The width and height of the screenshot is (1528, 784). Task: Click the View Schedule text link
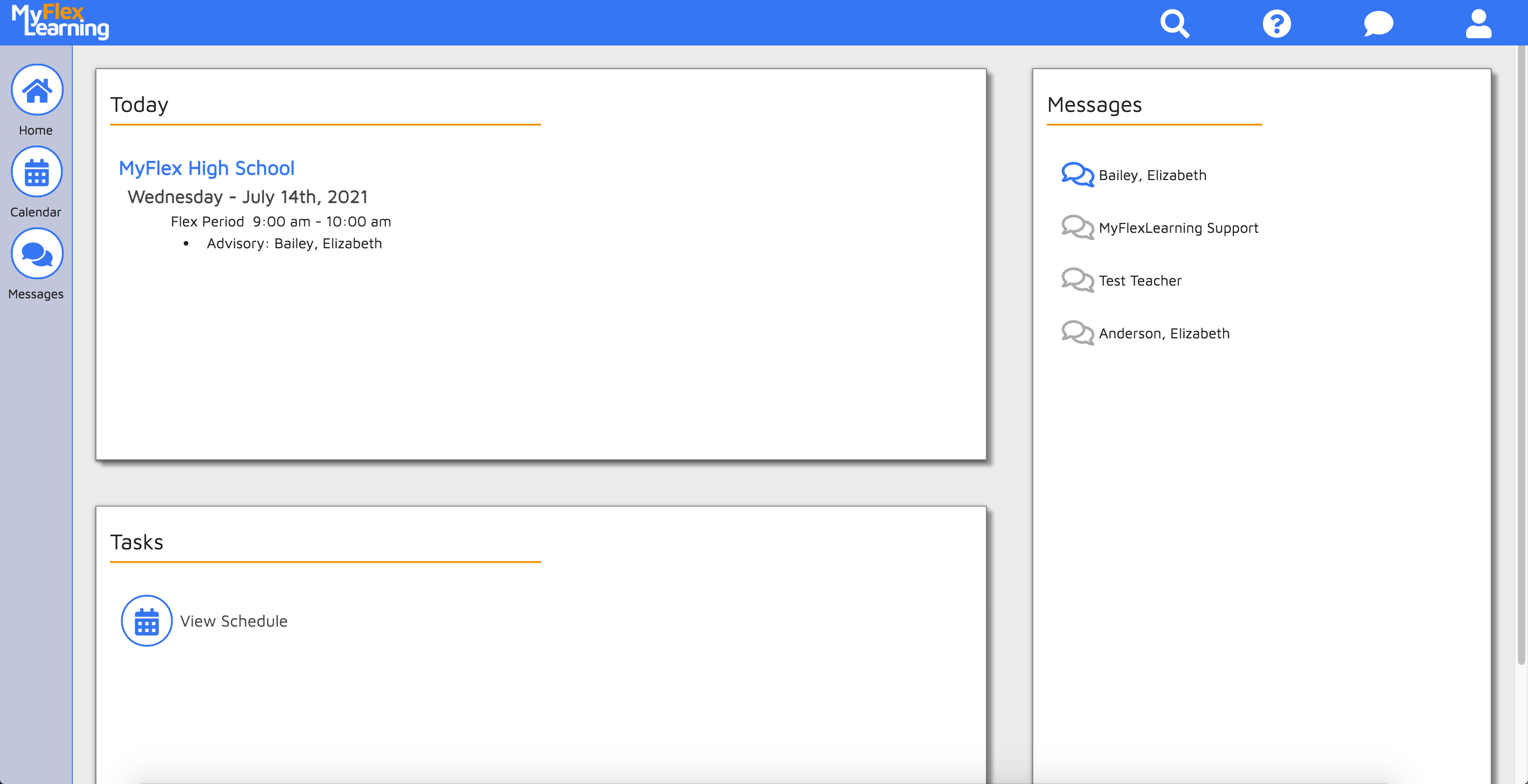click(234, 621)
